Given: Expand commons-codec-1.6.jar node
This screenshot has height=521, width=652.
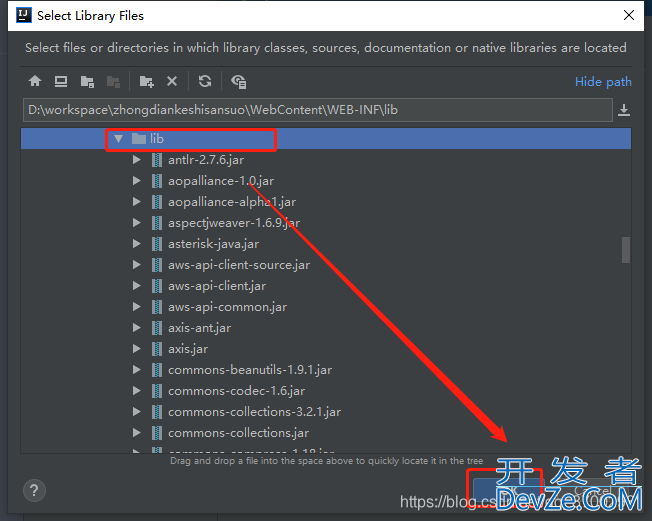Looking at the screenshot, I should click(x=136, y=390).
